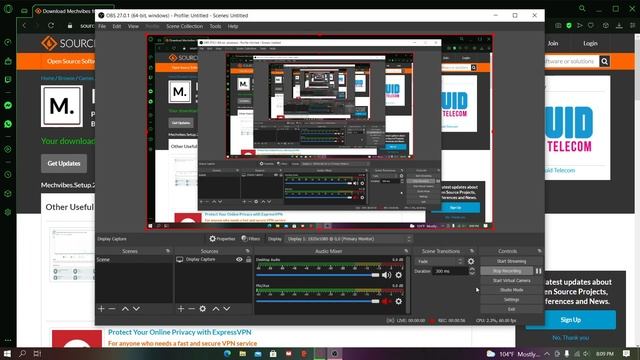
Task: Unmute Mic/Aux red speaker
Action: 386,301
